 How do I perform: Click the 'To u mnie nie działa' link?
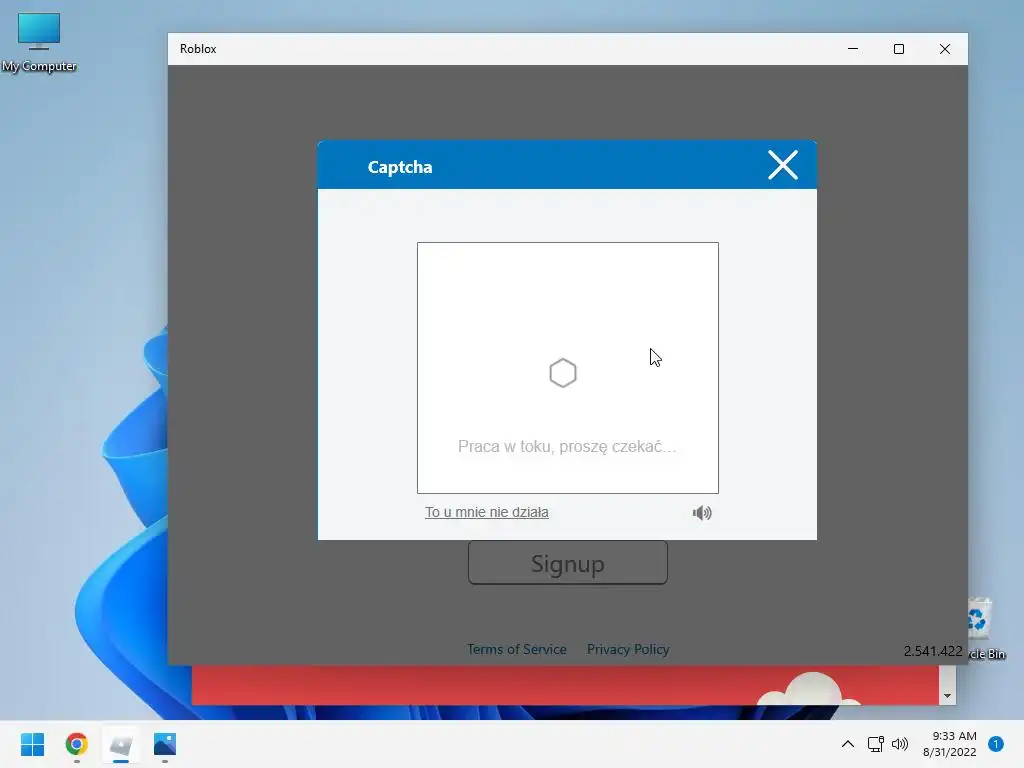487,512
